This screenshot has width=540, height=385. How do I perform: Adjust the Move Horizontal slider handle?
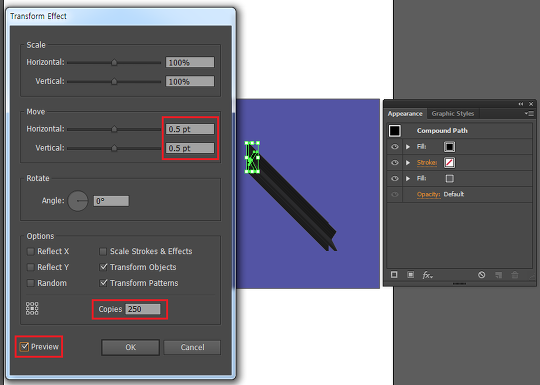point(114,129)
